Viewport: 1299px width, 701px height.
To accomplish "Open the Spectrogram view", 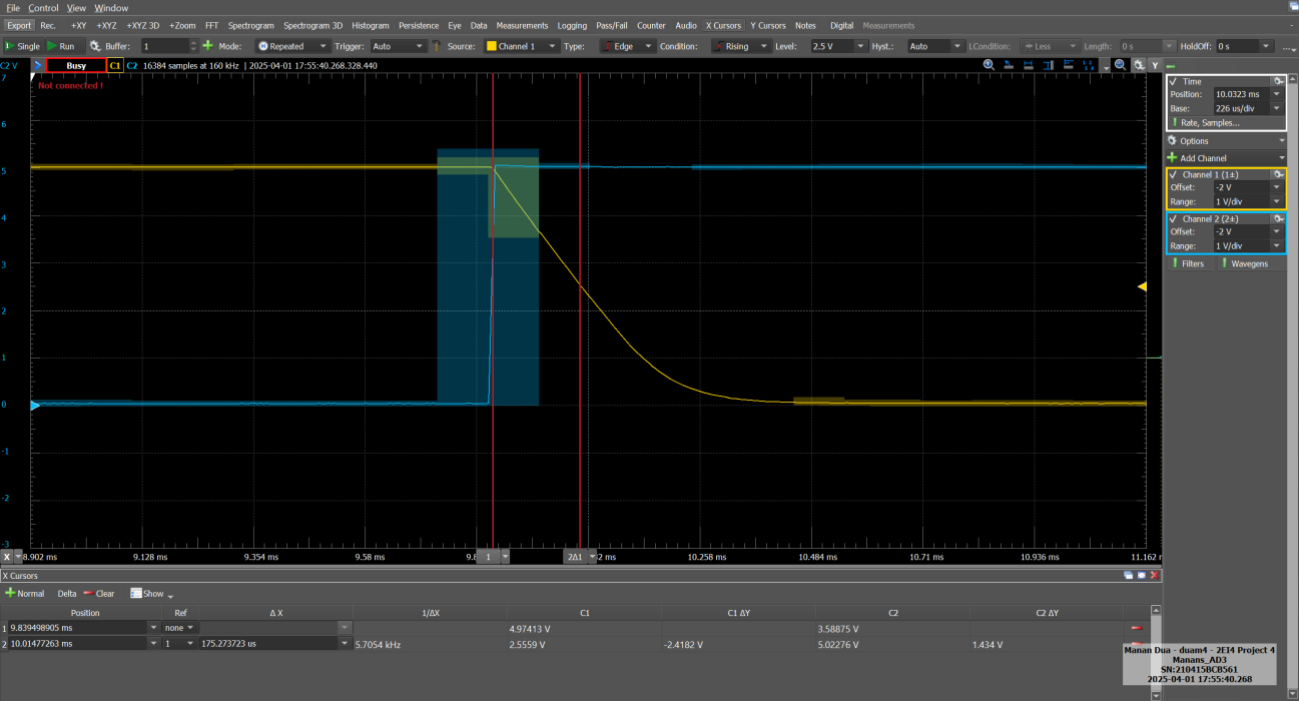I will pyautogui.click(x=252, y=25).
